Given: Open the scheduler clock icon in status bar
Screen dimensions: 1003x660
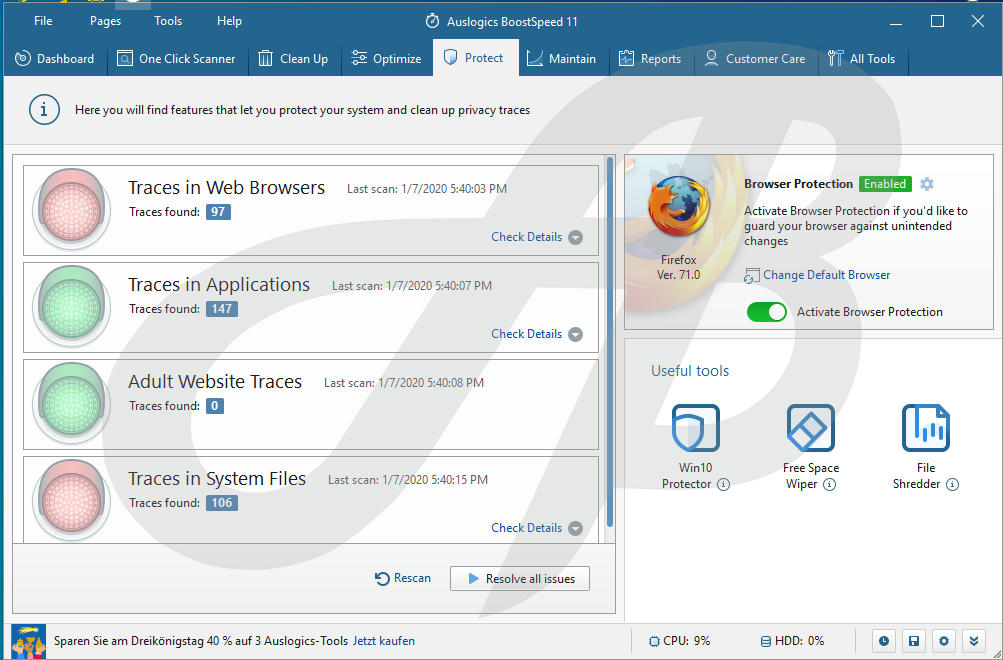Looking at the screenshot, I should [x=883, y=641].
